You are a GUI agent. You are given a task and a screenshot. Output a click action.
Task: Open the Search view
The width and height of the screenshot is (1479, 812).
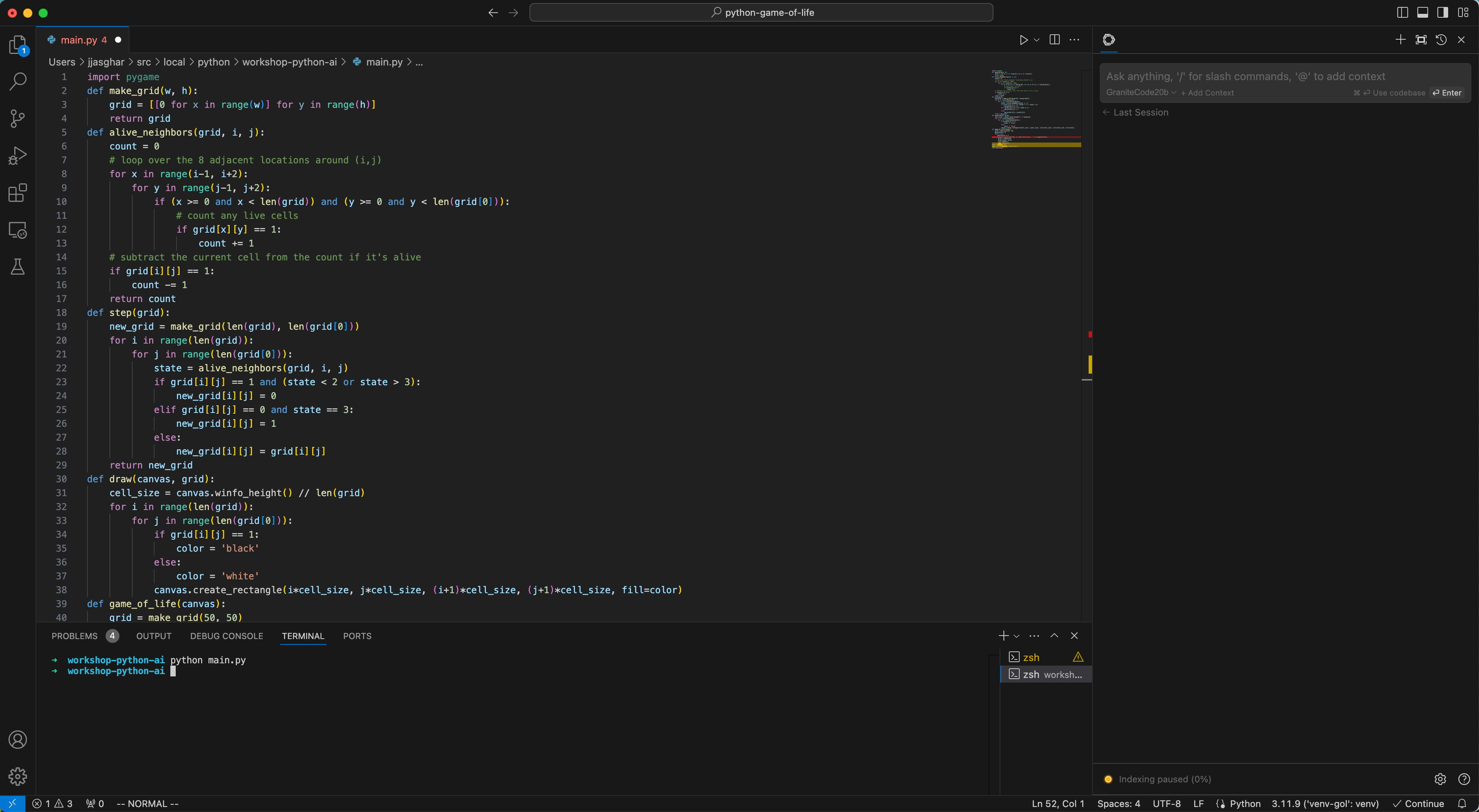coord(18,81)
